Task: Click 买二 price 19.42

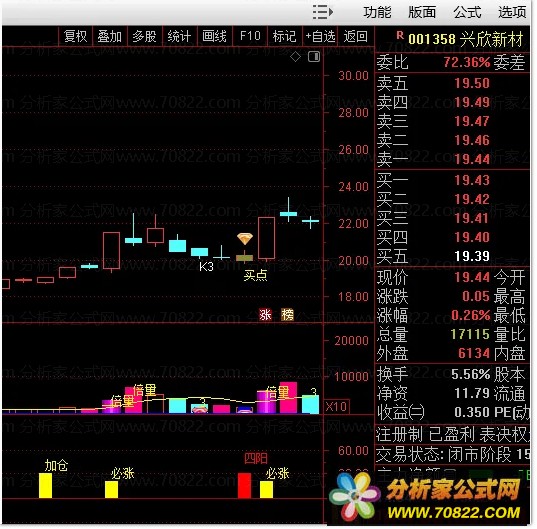Action: (472, 199)
